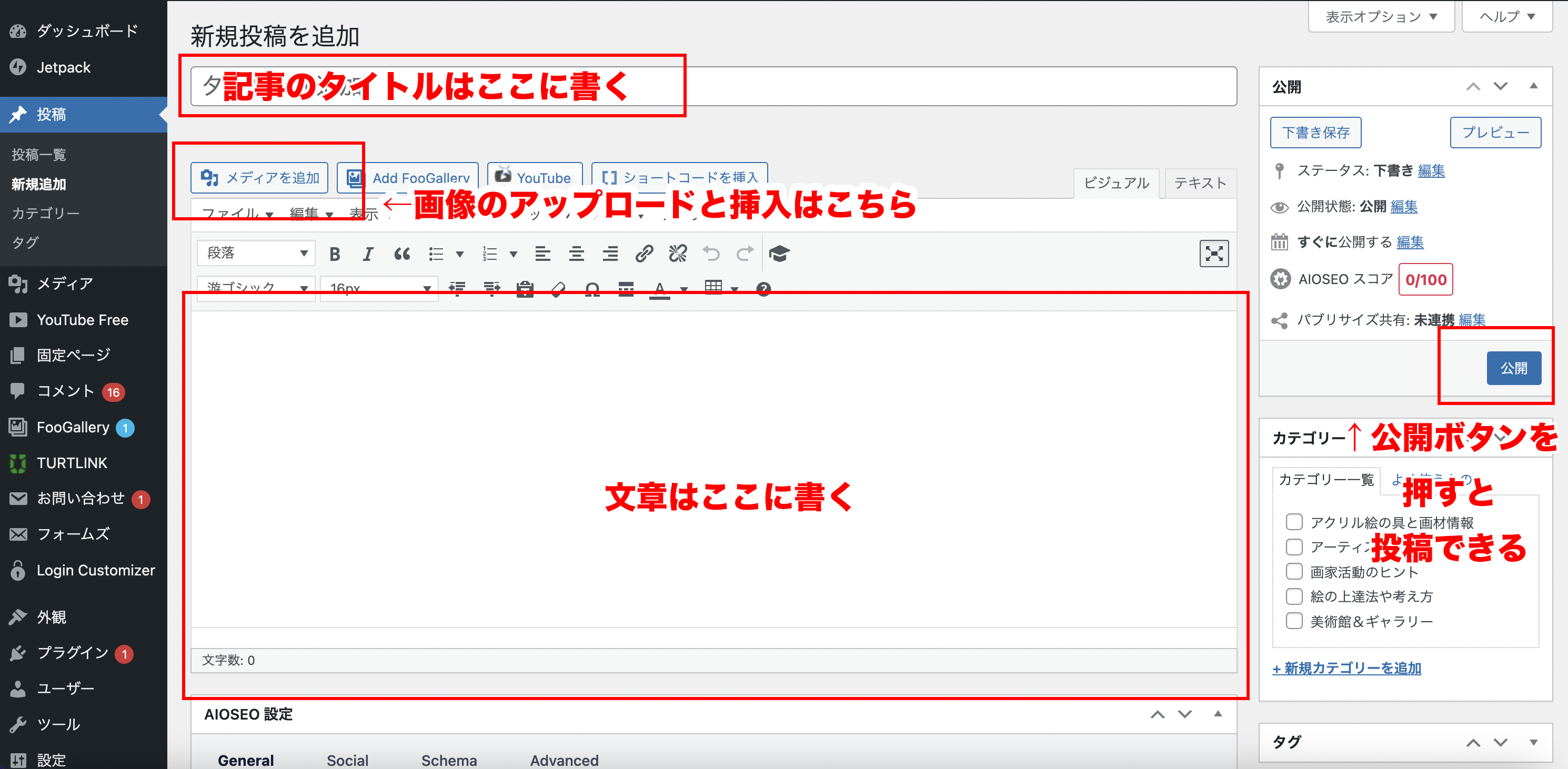Click the remove link icon
Viewport: 1568px width, 769px height.
point(678,254)
